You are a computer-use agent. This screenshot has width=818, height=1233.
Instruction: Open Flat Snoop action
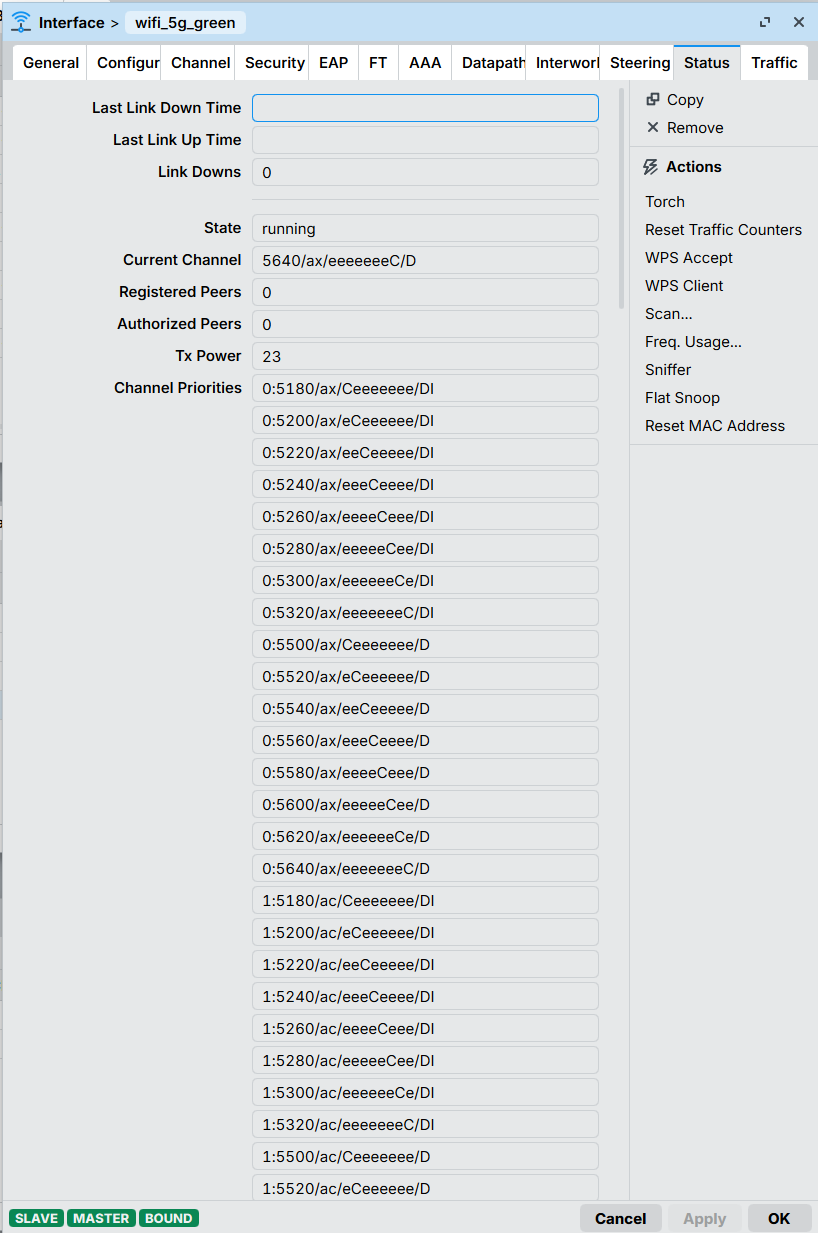[682, 397]
